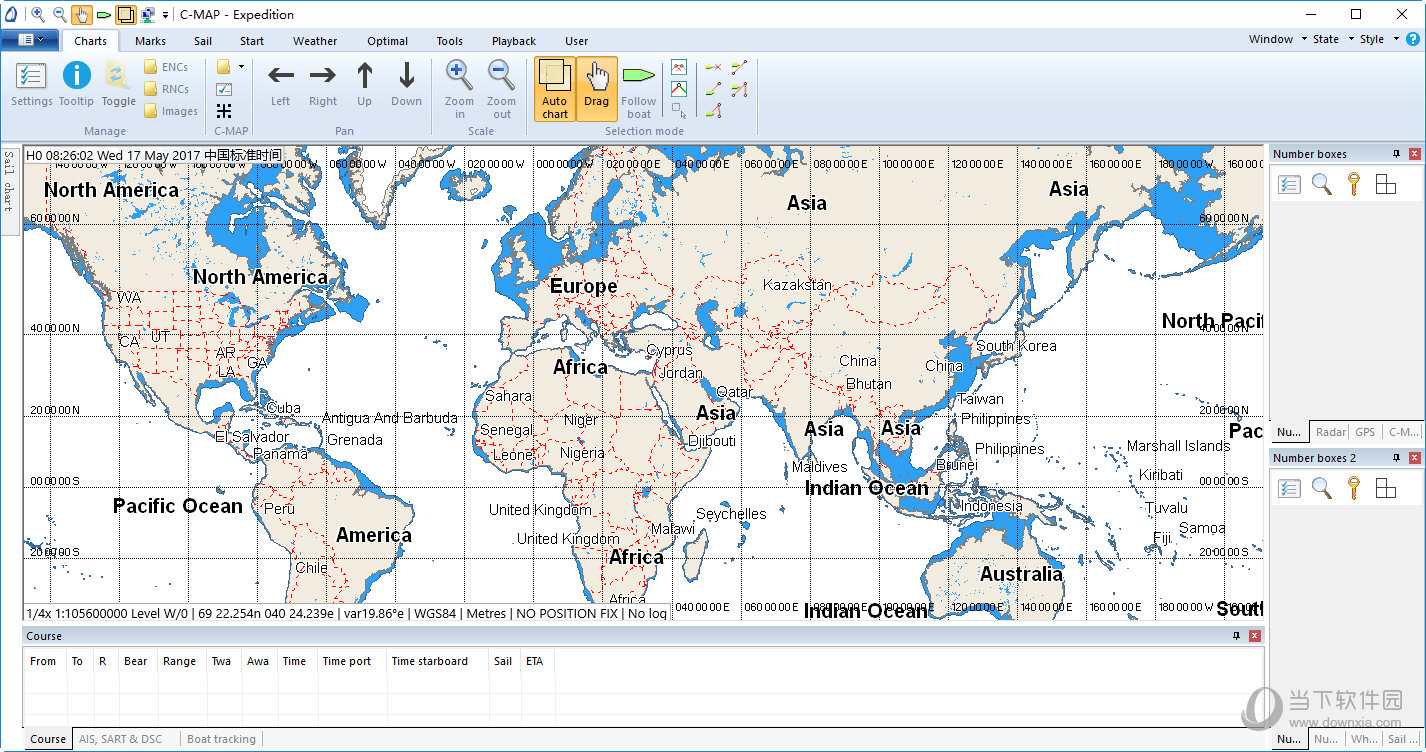The image size is (1426, 752).
Task: Toggle Follow boat mode
Action: coord(638,88)
